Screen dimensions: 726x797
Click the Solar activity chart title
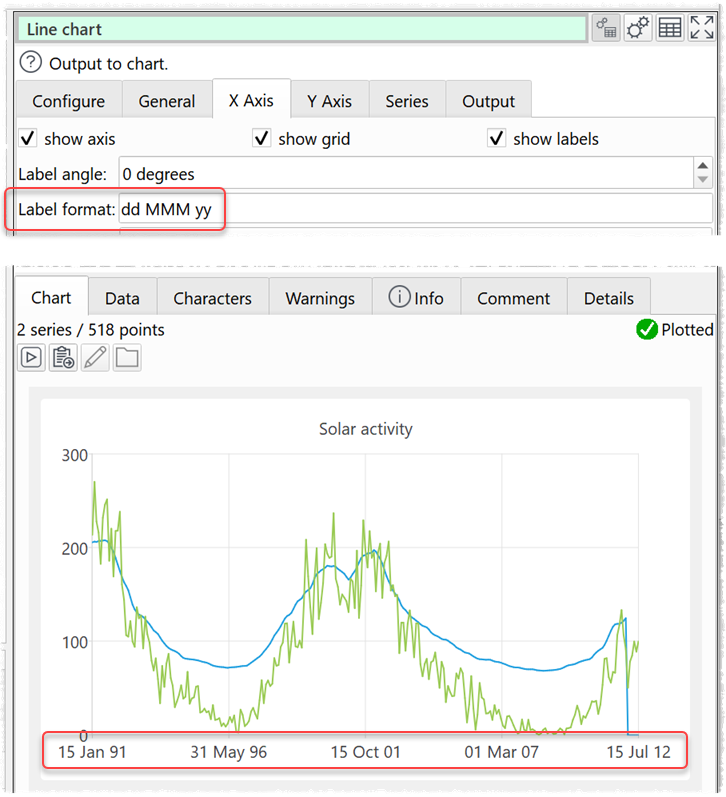366,428
